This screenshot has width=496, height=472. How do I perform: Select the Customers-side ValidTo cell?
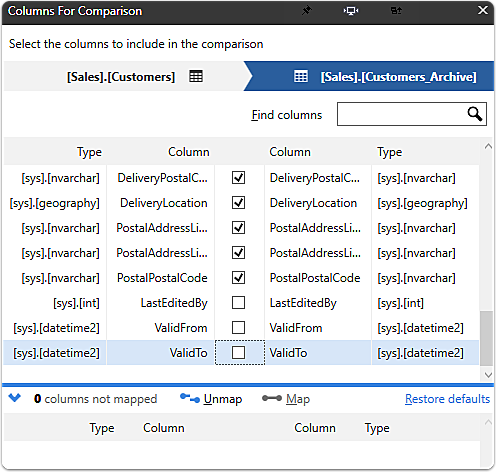coord(160,353)
